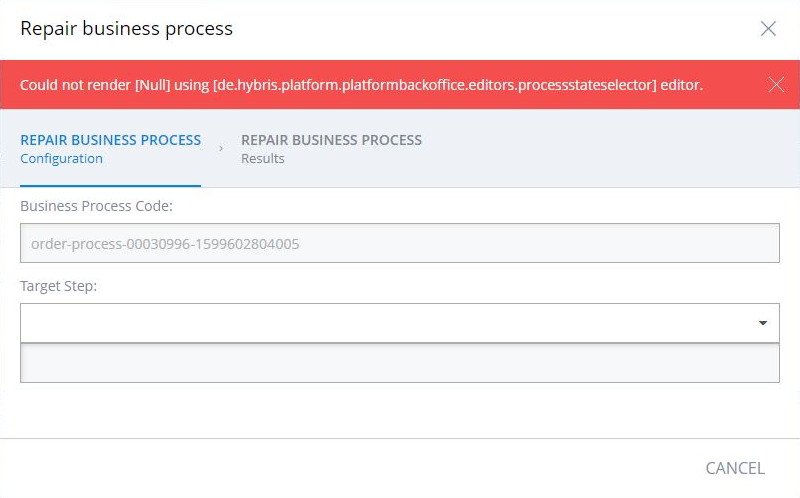Click the grey 'Results' subtitle text
Screen dimensions: 800x498
point(263,159)
